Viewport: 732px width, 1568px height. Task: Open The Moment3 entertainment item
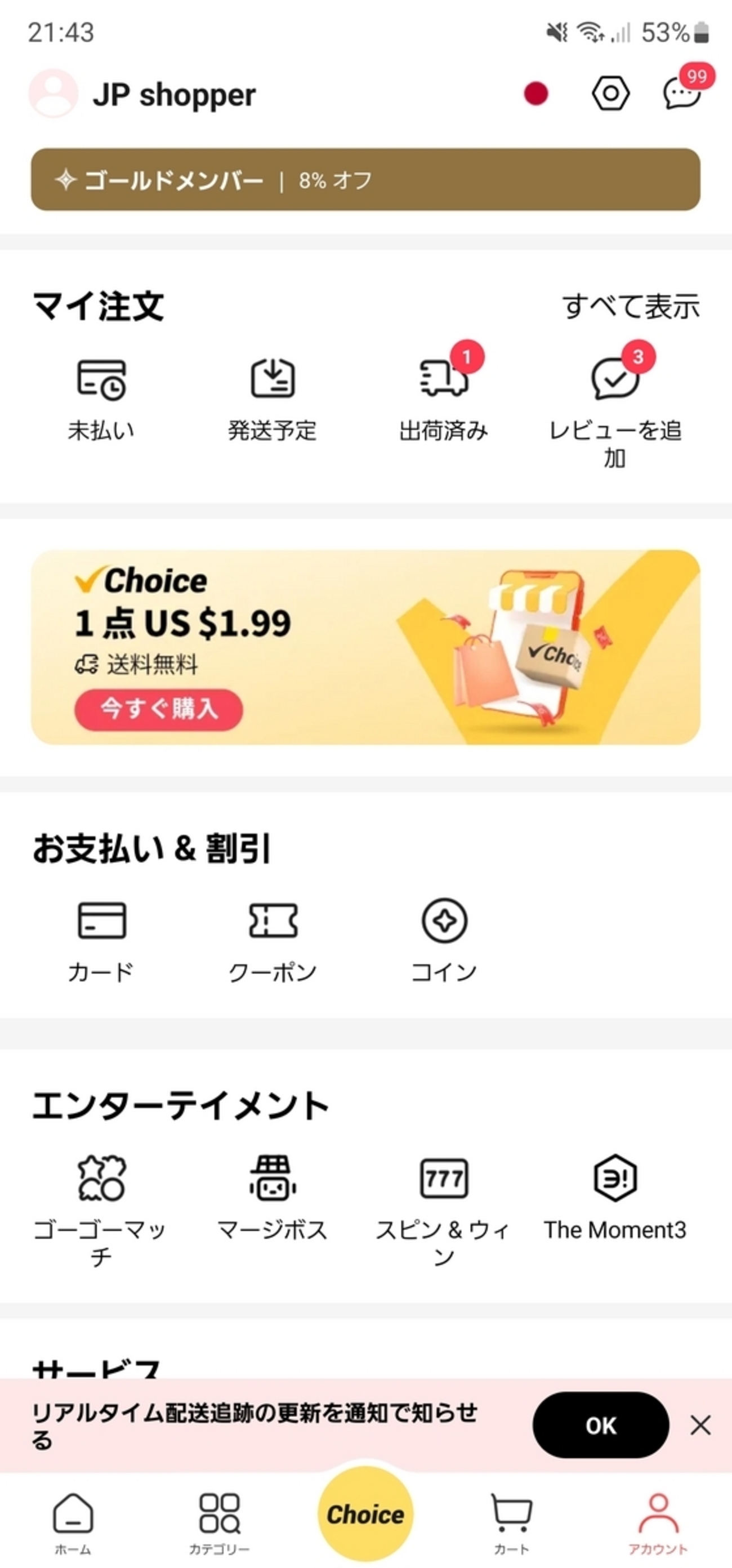click(x=615, y=1193)
